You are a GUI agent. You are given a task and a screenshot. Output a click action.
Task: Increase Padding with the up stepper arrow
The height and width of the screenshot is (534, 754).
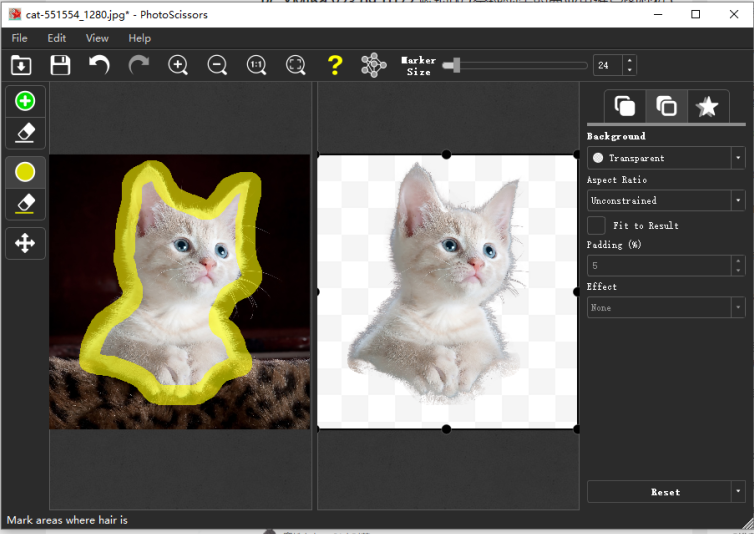click(738, 261)
